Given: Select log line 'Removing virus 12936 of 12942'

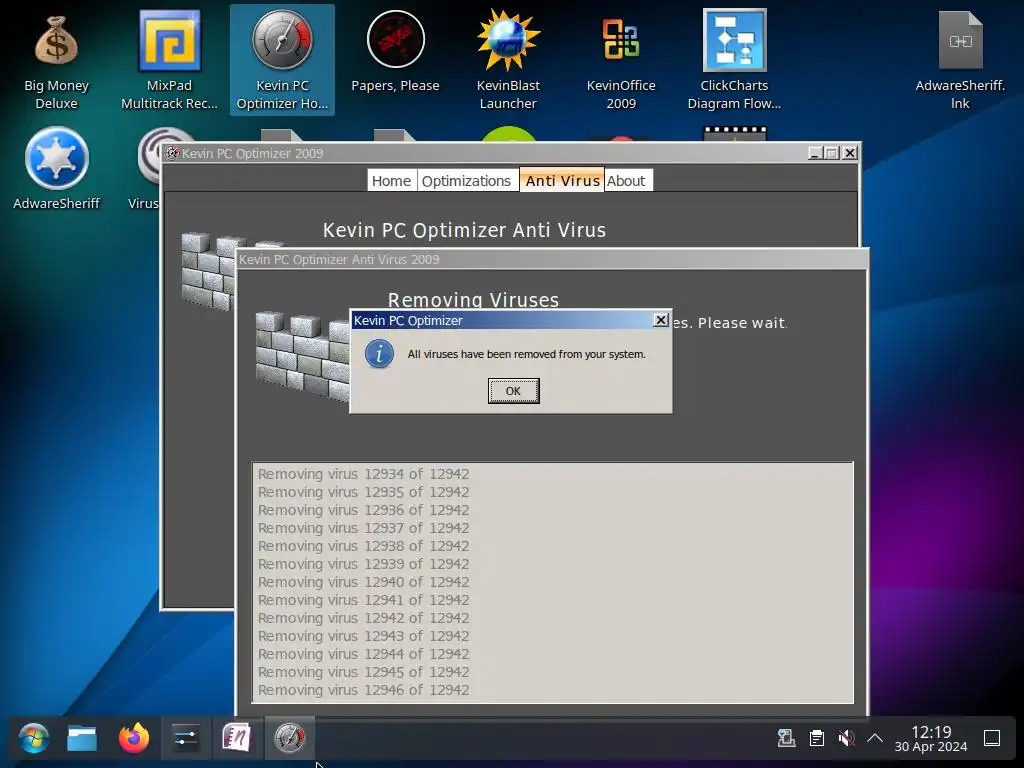Looking at the screenshot, I should [x=364, y=510].
